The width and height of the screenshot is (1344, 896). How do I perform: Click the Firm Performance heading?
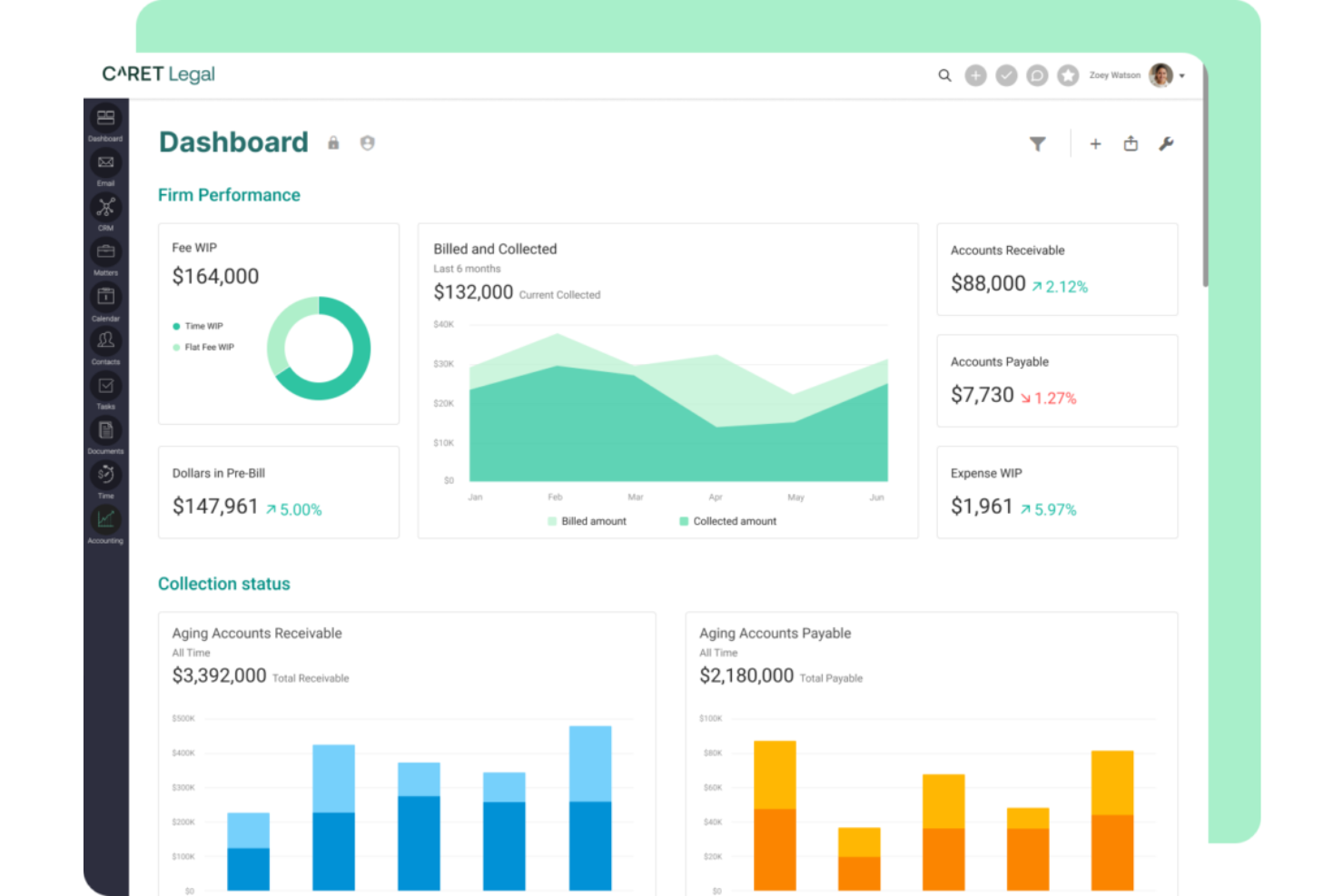[229, 194]
